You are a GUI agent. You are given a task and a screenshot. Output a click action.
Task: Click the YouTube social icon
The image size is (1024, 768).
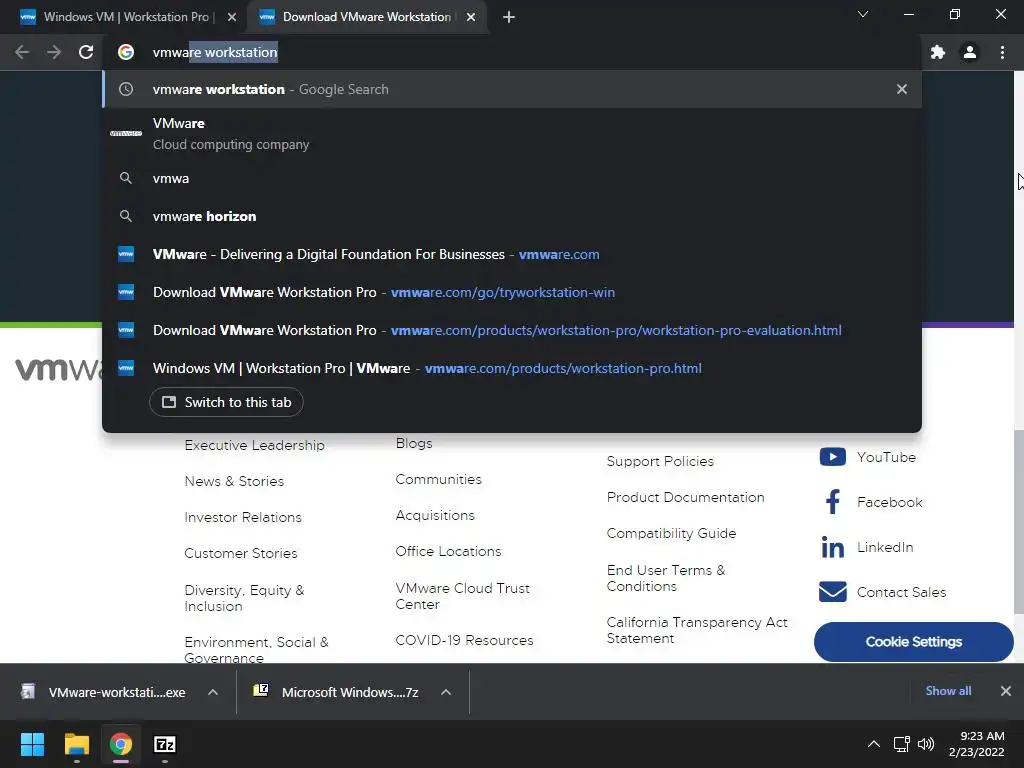point(833,456)
